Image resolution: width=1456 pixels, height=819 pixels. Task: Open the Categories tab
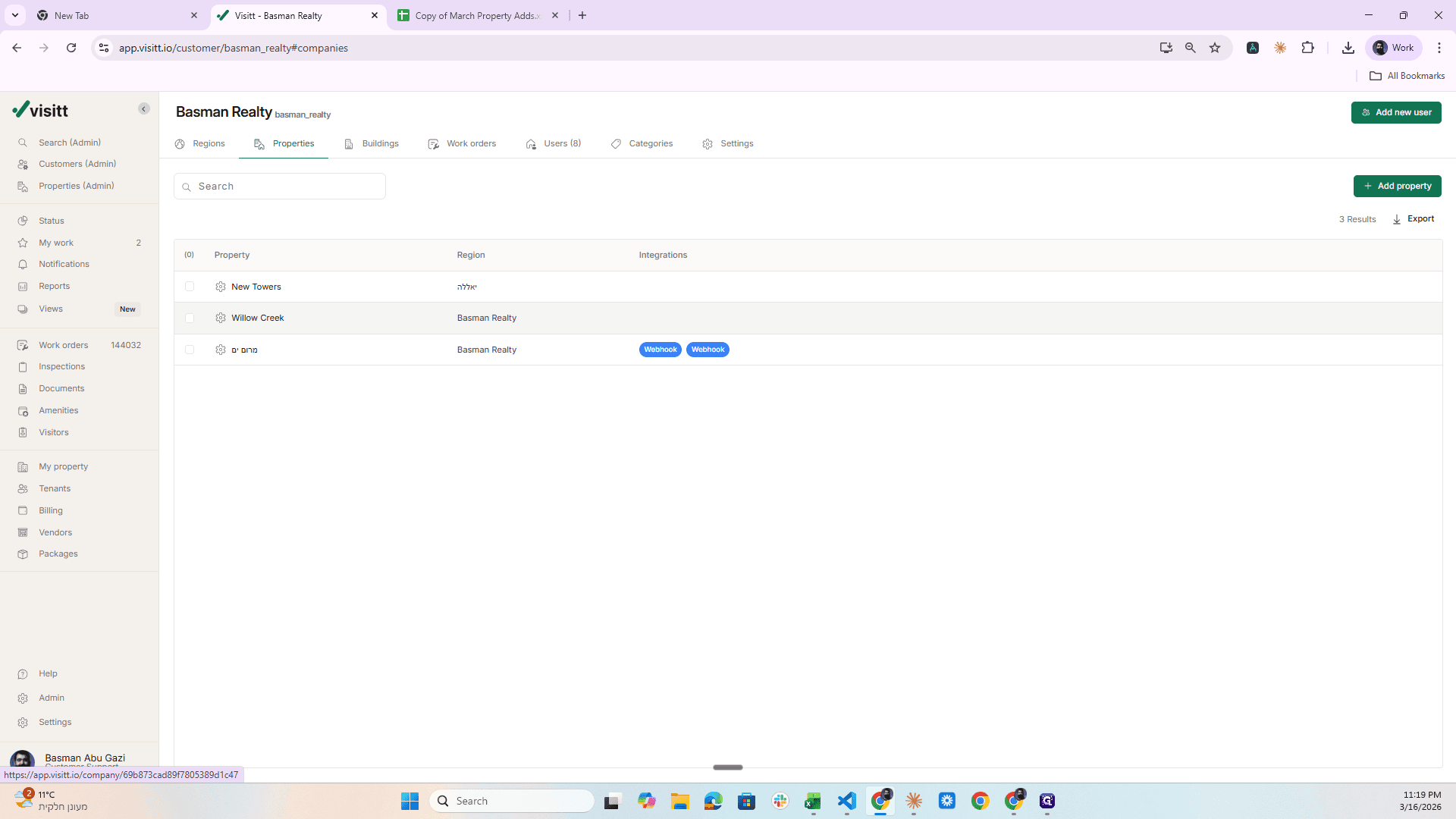[x=642, y=143]
